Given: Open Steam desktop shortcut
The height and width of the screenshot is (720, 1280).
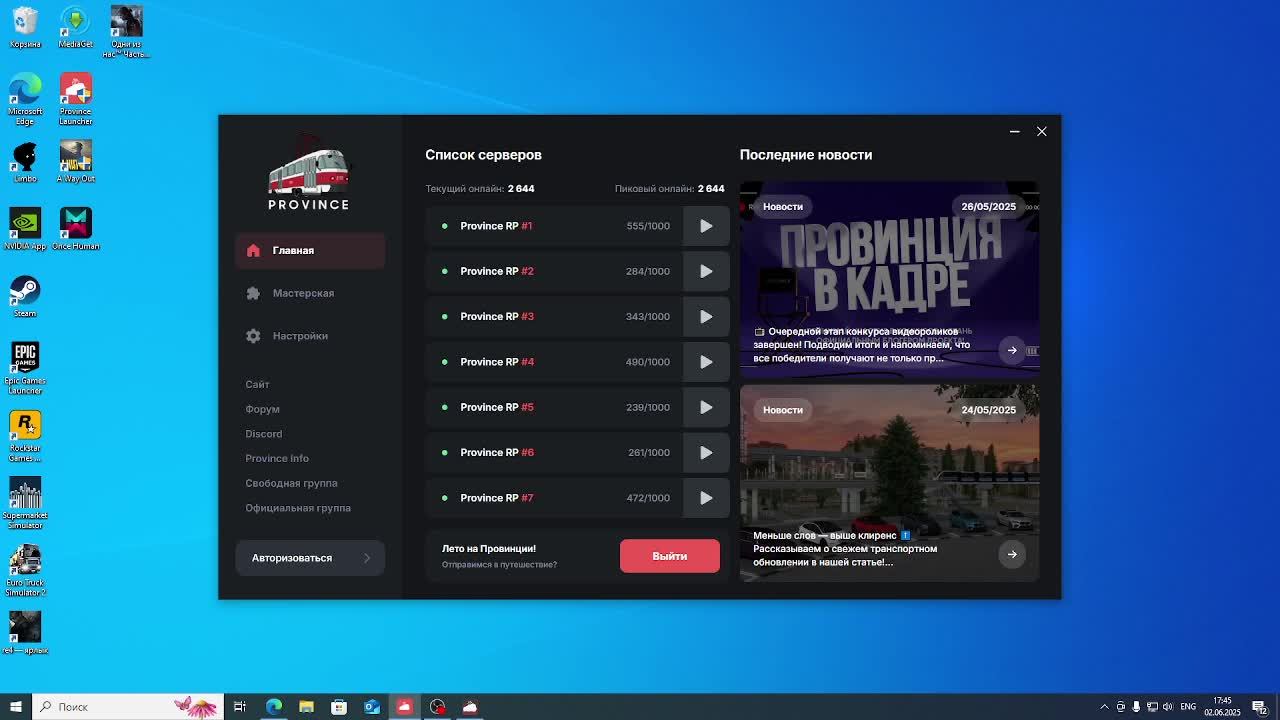Looking at the screenshot, I should (x=25, y=296).
